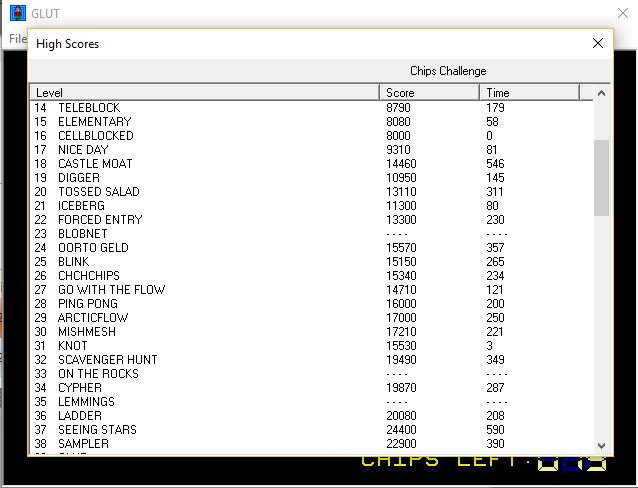Close the High Scores dialog
Image resolution: width=638 pixels, height=488 pixels.
pos(598,43)
